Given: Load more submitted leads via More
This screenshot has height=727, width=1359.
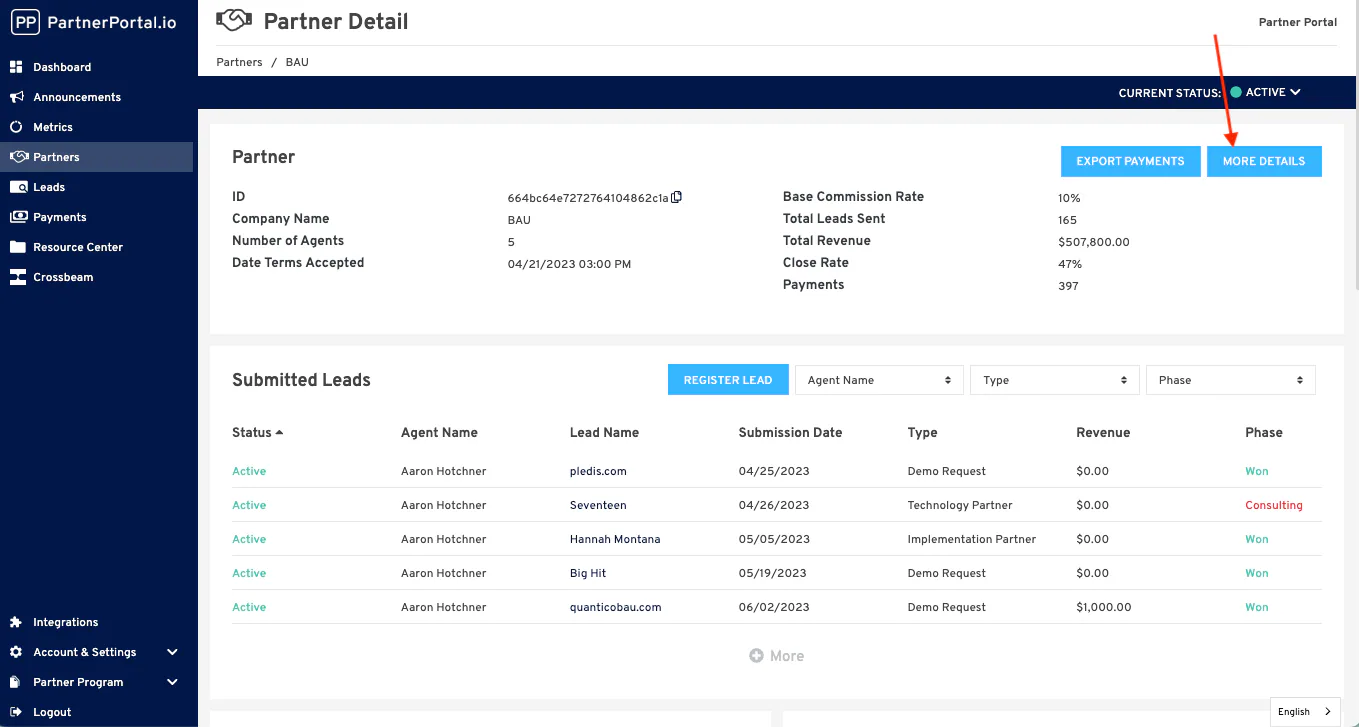Looking at the screenshot, I should [777, 656].
